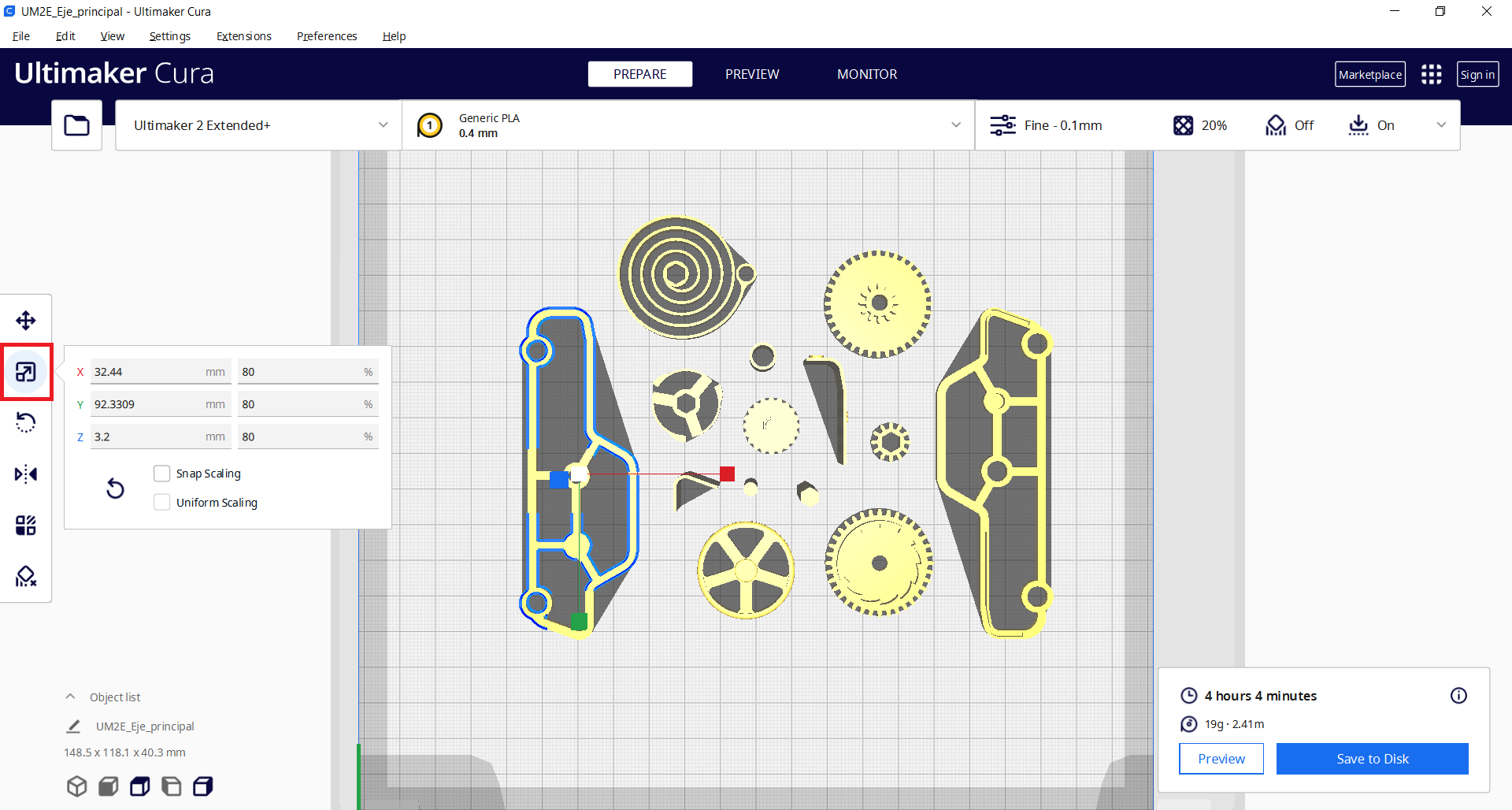
Task: Select the Mirror tool
Action: click(26, 474)
